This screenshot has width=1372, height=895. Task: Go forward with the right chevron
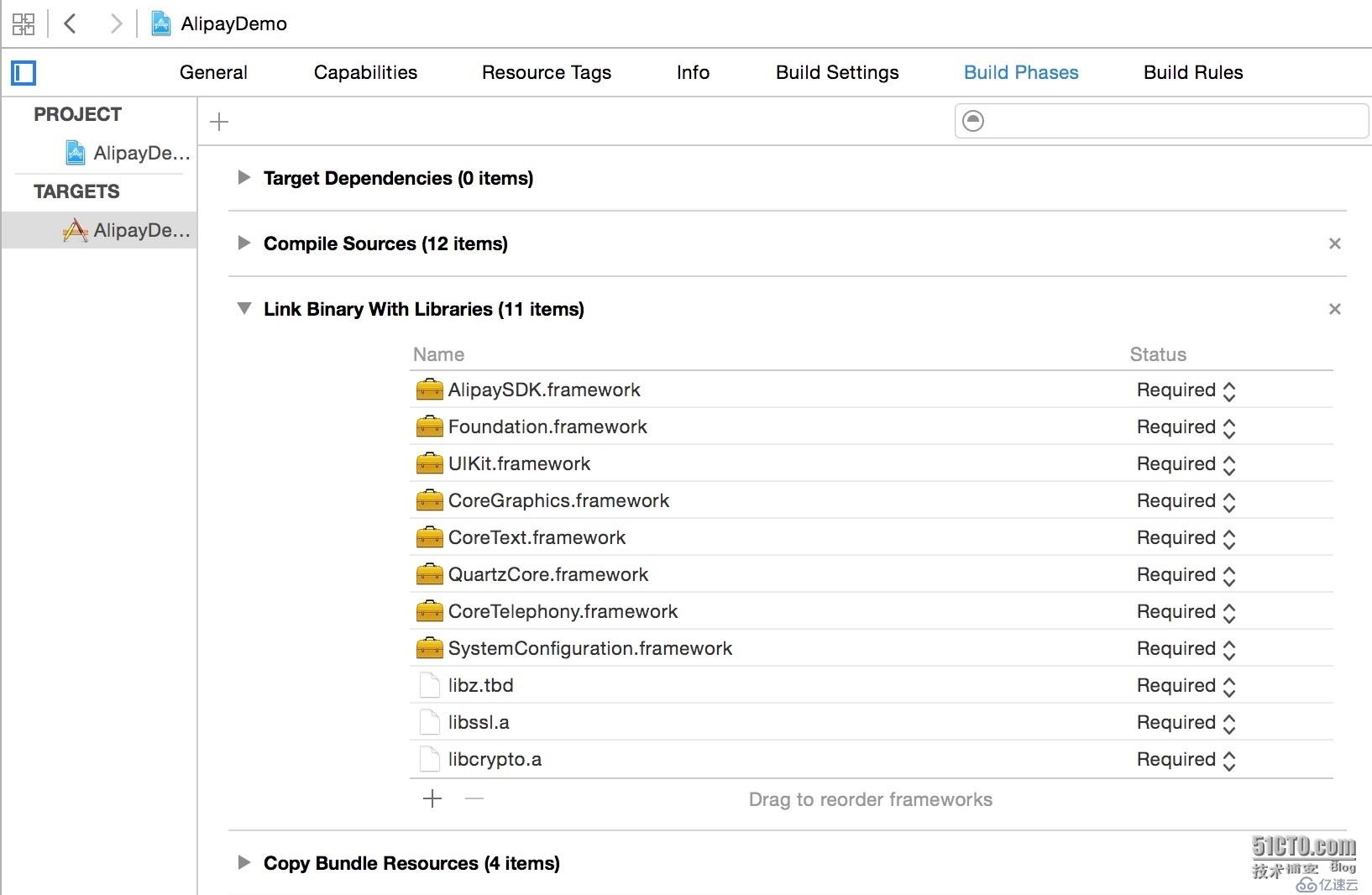[116, 24]
